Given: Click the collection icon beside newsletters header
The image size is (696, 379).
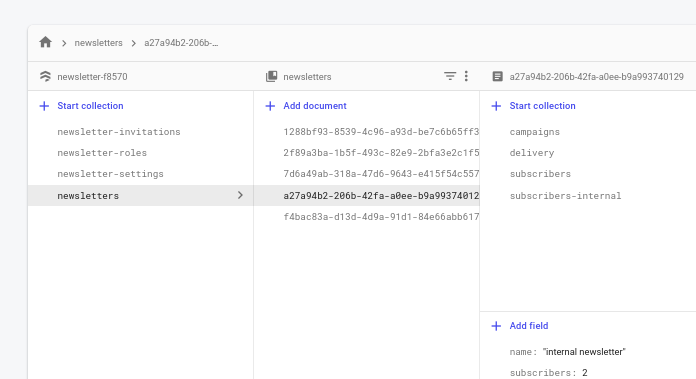Looking at the screenshot, I should [x=271, y=76].
